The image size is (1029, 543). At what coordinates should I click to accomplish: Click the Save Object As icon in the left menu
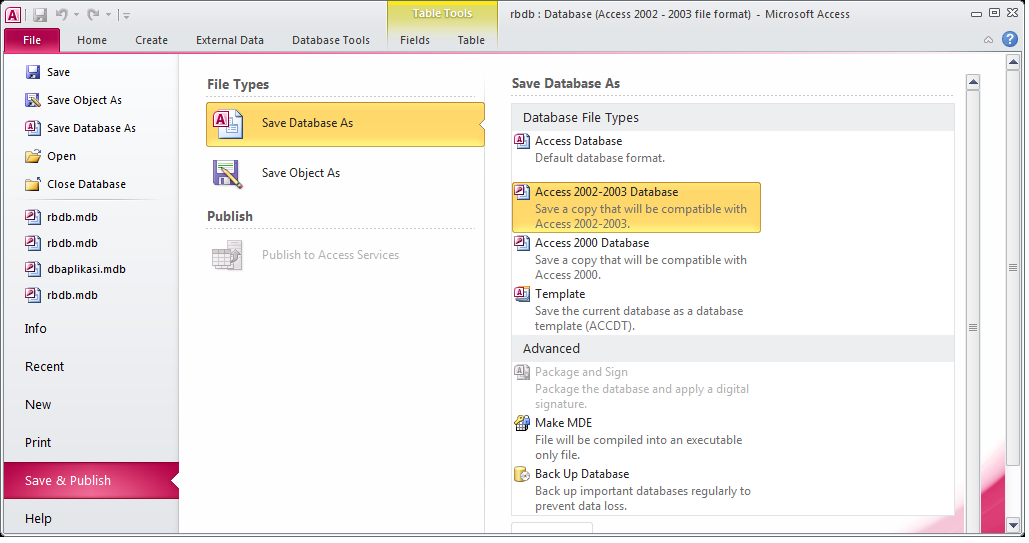point(33,100)
